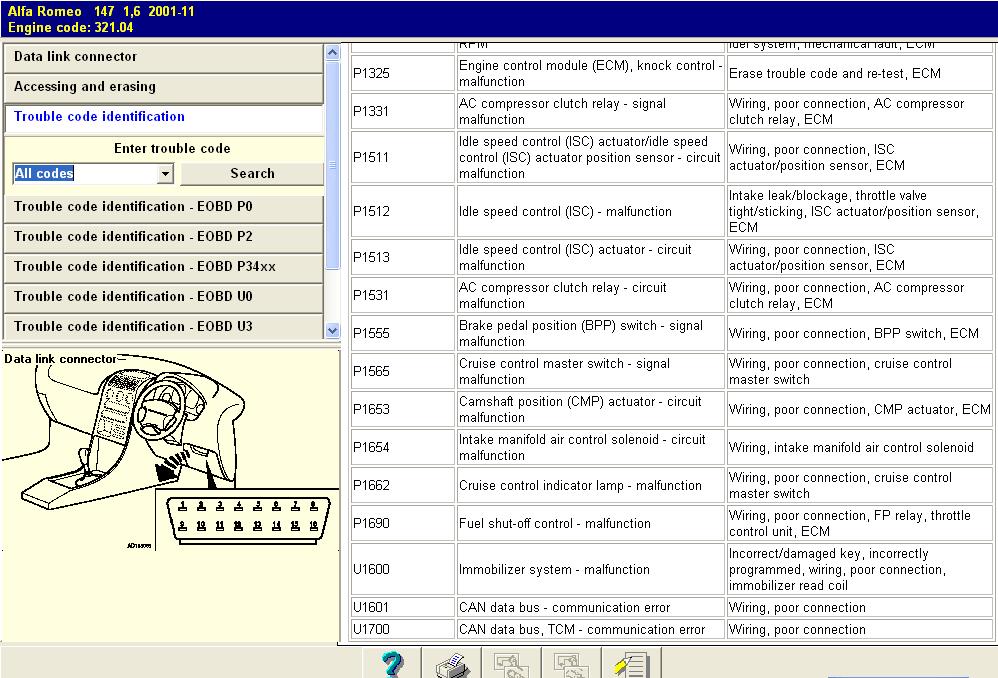Screen dimensions: 998x678
Task: Open Trouble code identification - EOBD P34xx
Action: click(x=164, y=267)
